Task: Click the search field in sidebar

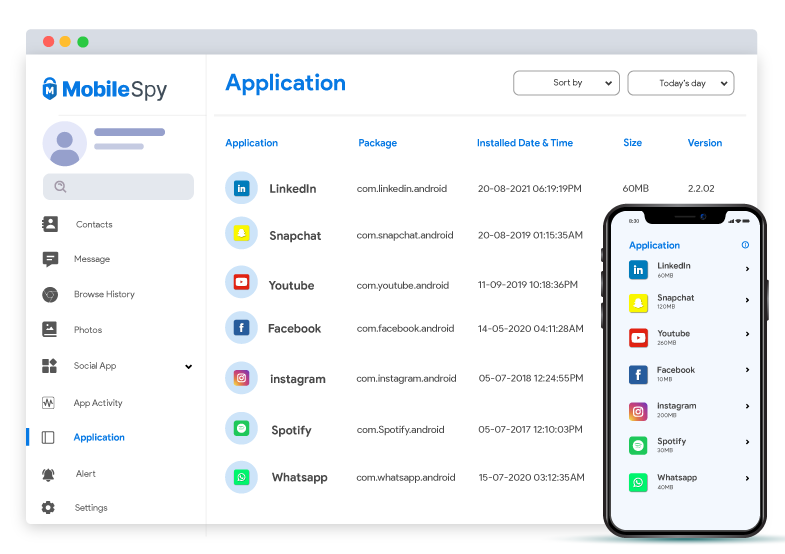Action: [118, 187]
